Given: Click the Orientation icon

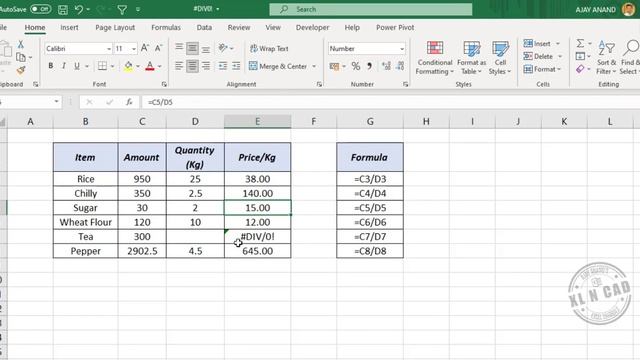Looking at the screenshot, I should (223, 48).
